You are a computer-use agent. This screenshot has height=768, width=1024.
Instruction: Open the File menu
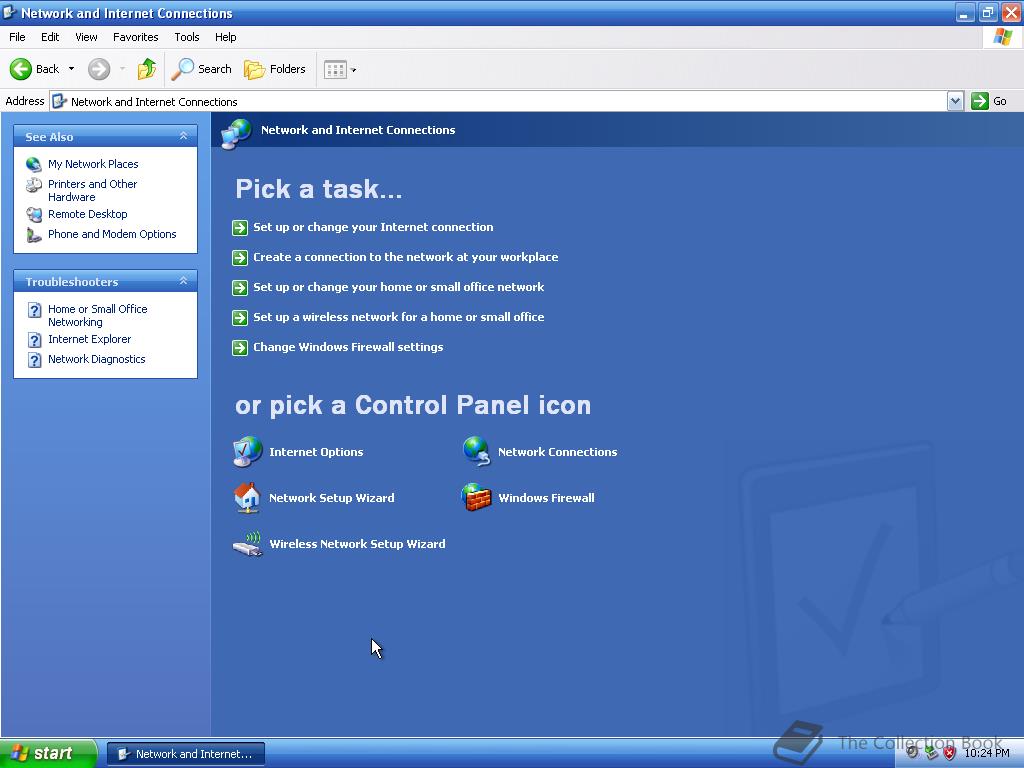[18, 37]
